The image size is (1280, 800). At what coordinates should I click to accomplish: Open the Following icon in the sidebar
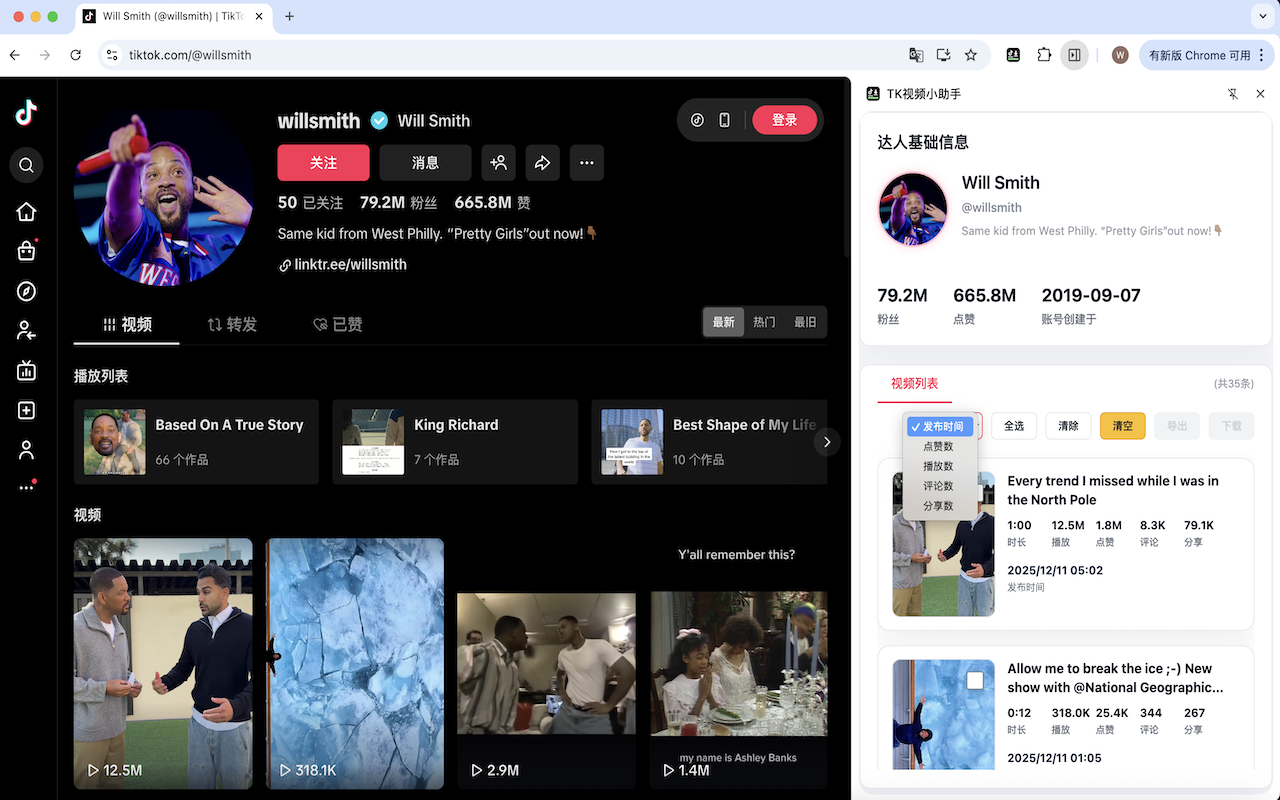(x=27, y=331)
